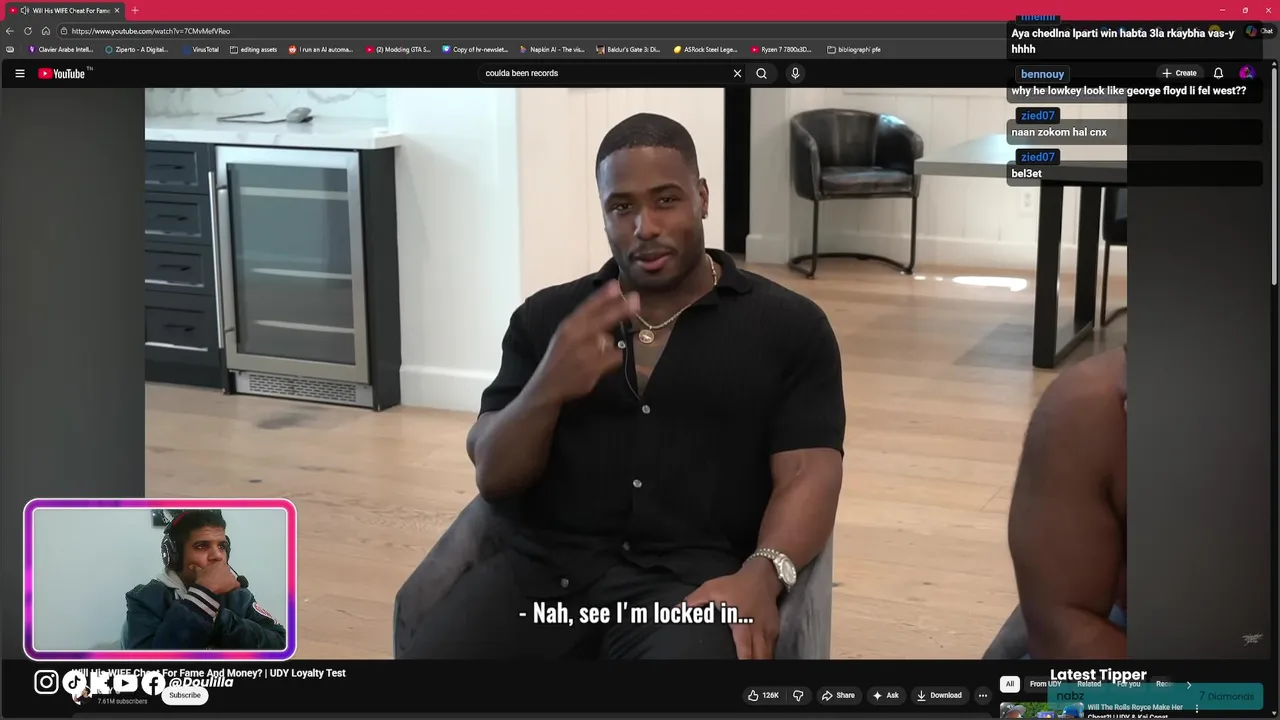1280x720 pixels.
Task: Open the VirusTotal bookmark
Action: click(200, 49)
